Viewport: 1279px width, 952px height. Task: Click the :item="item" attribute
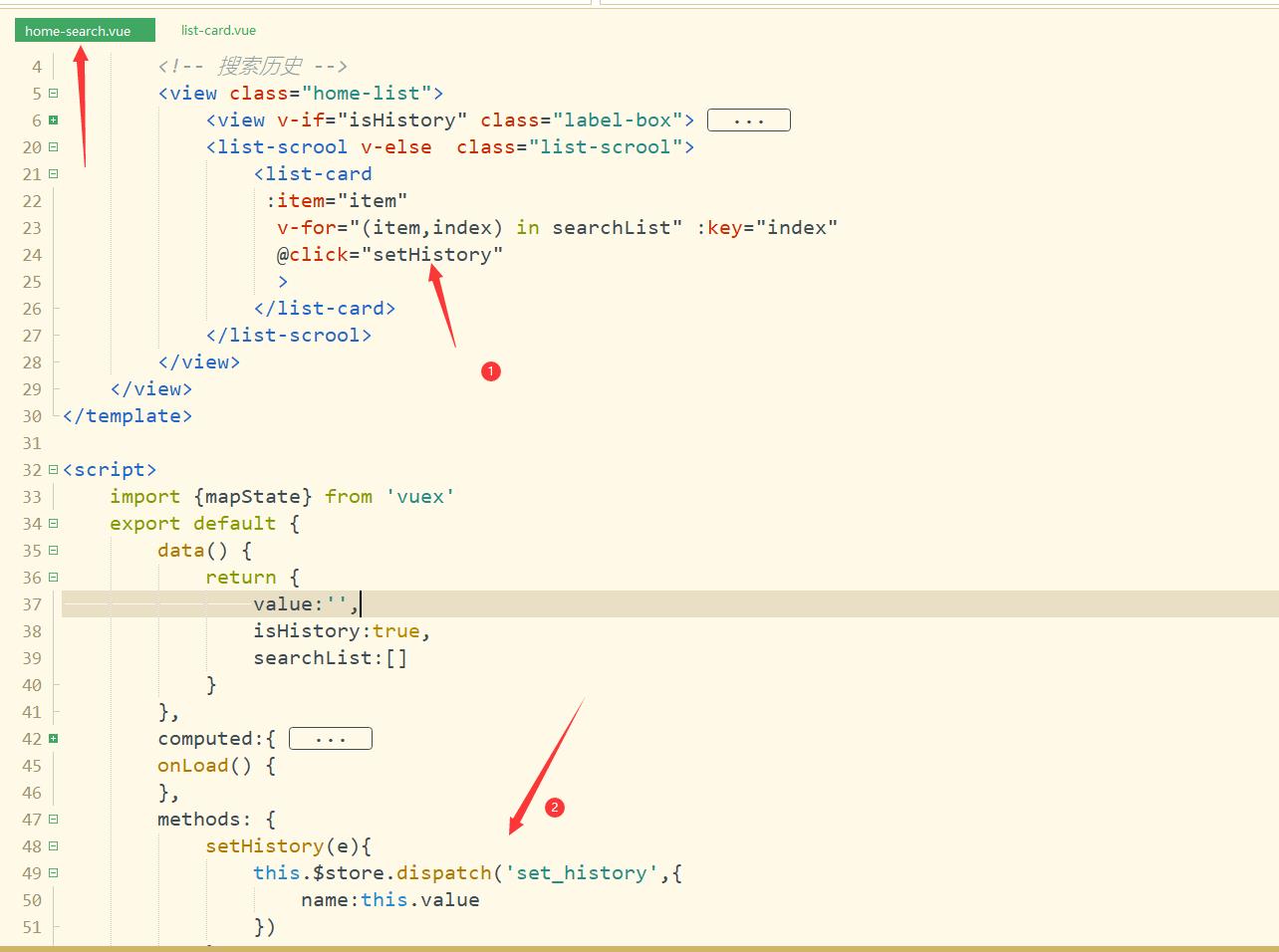click(337, 201)
